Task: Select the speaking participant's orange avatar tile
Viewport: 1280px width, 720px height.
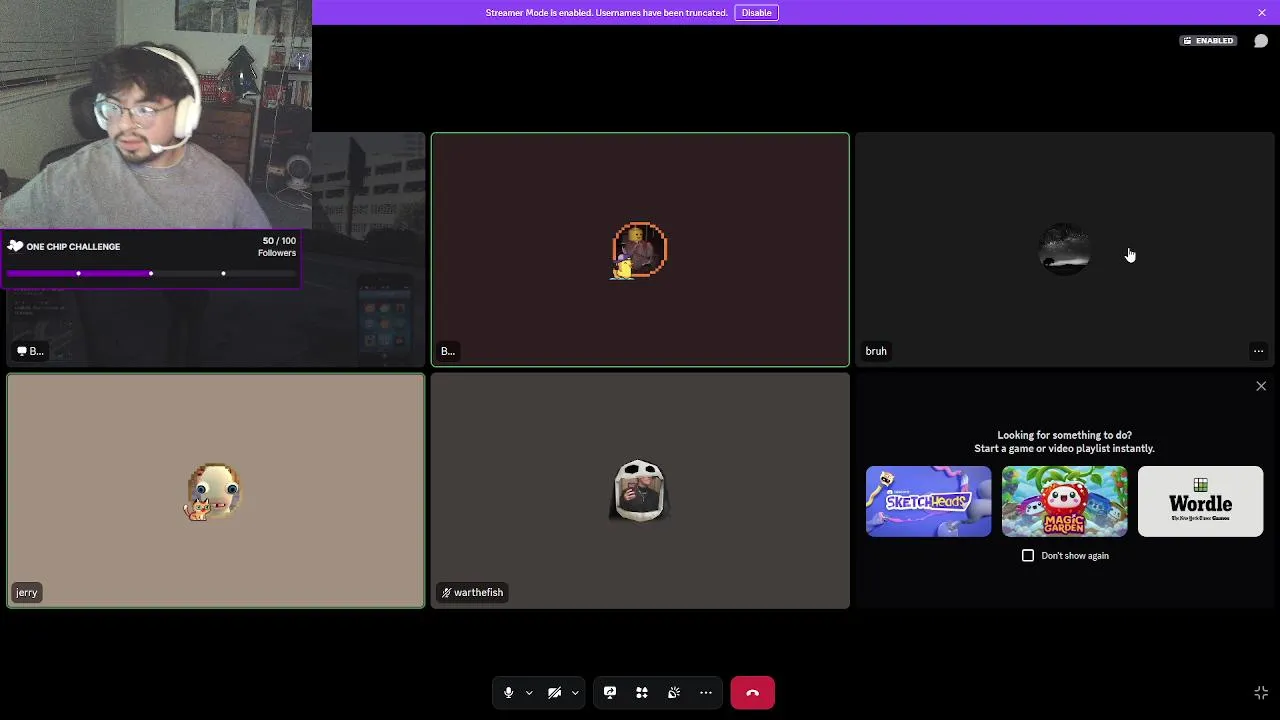Action: coord(640,250)
